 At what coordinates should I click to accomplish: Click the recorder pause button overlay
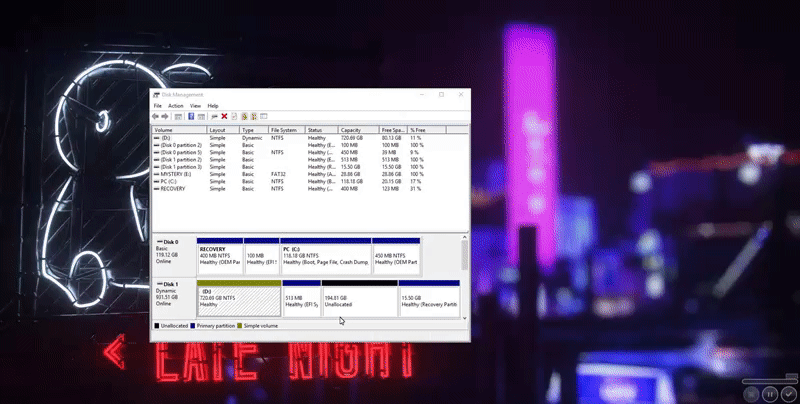coord(769,394)
